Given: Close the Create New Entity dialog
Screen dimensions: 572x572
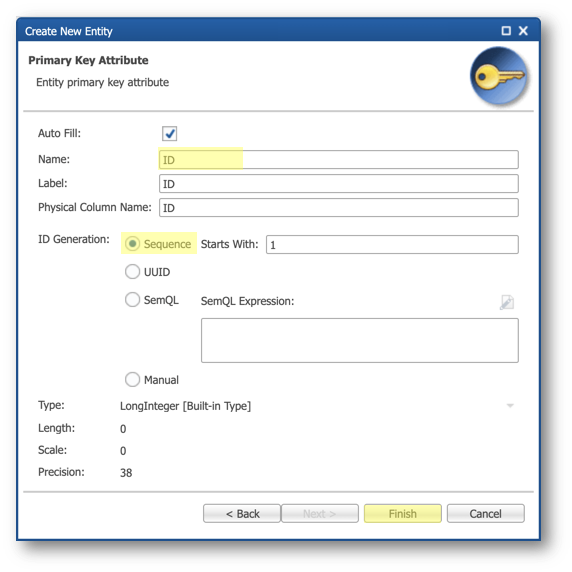Looking at the screenshot, I should (x=523, y=31).
